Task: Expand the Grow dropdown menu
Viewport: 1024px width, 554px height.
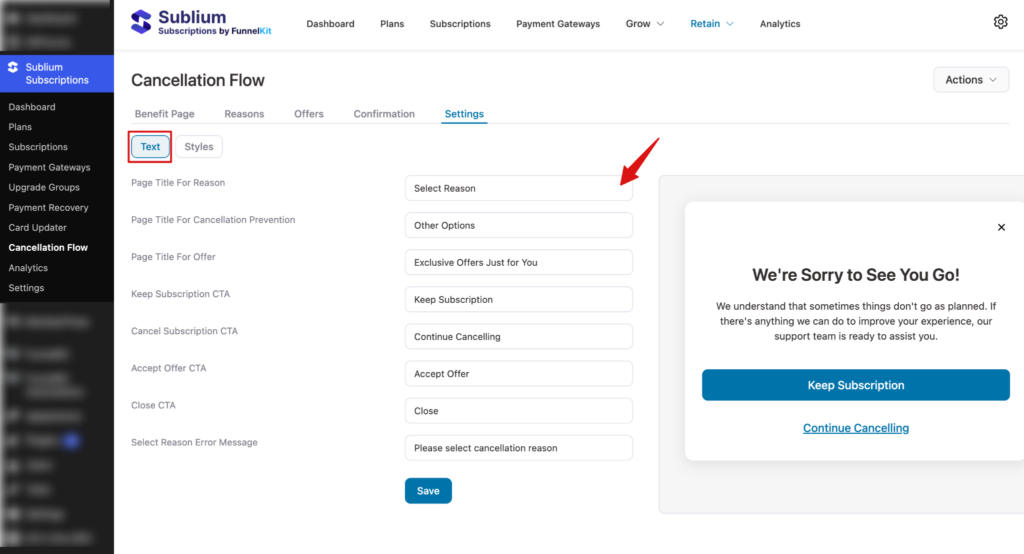Action: (x=645, y=24)
